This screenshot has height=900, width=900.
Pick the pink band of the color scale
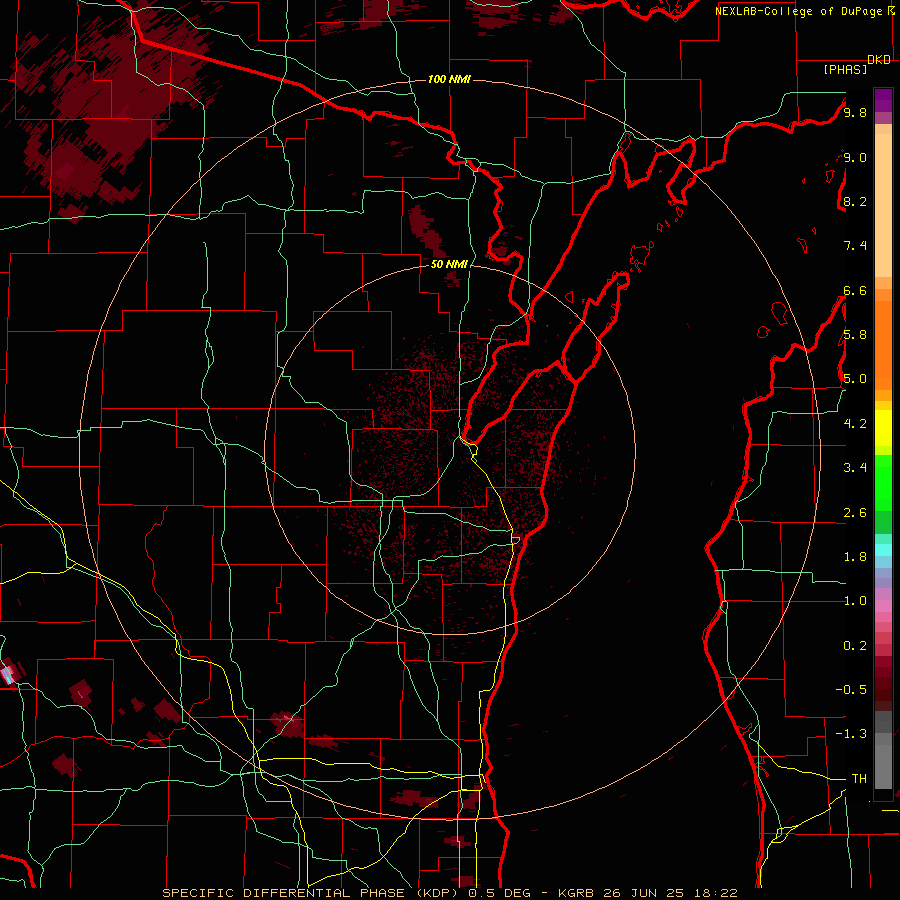click(883, 606)
